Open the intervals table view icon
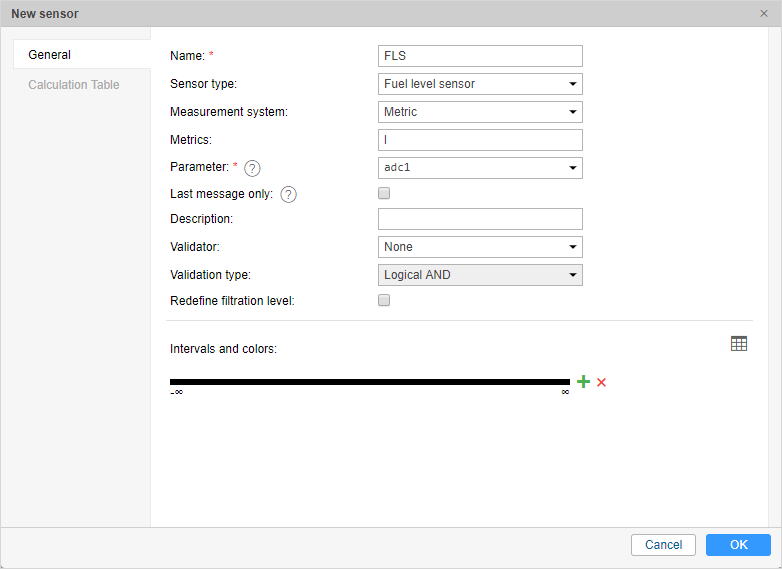This screenshot has width=782, height=569. point(739,344)
